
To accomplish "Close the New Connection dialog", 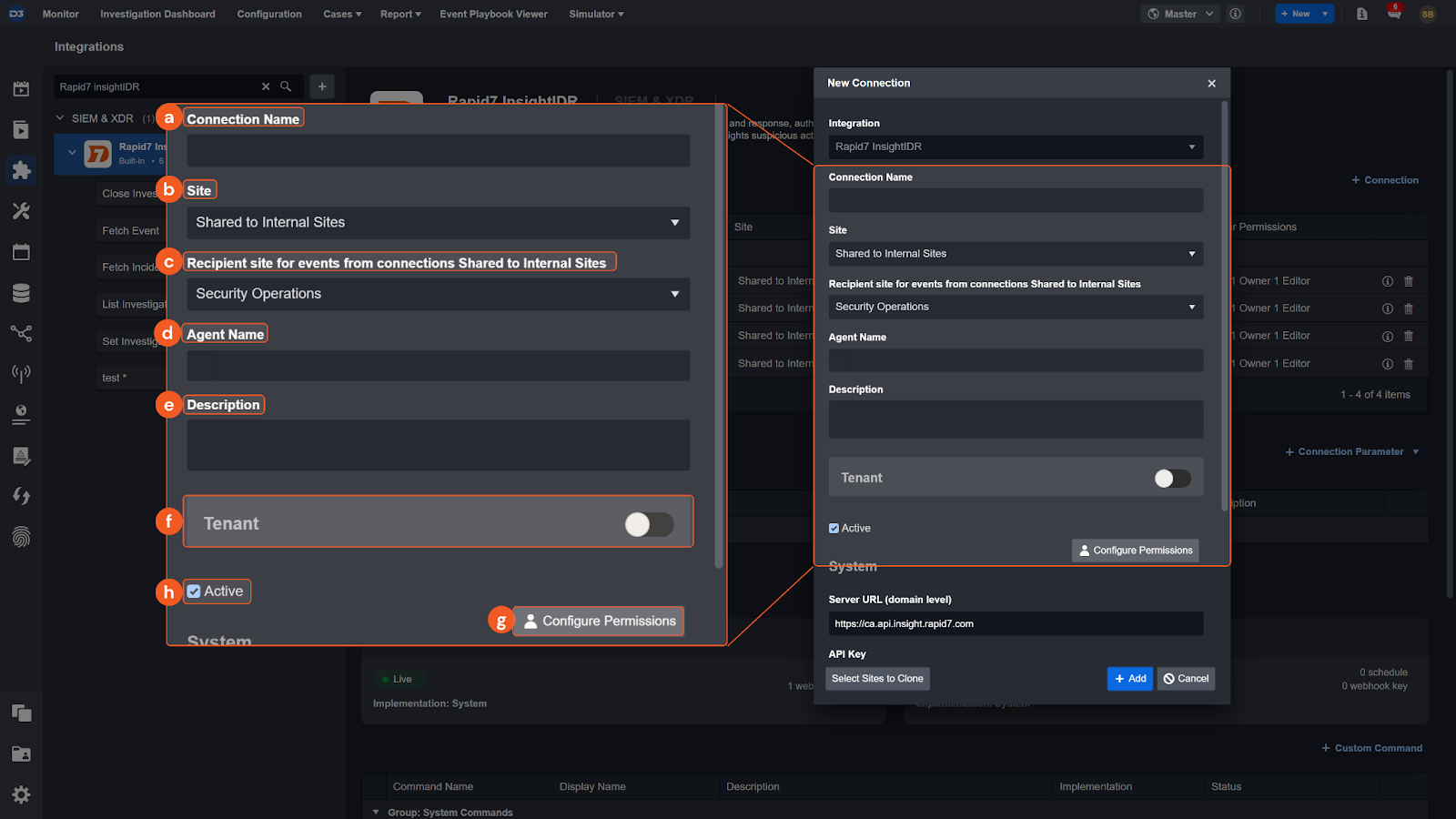I will tap(1211, 84).
